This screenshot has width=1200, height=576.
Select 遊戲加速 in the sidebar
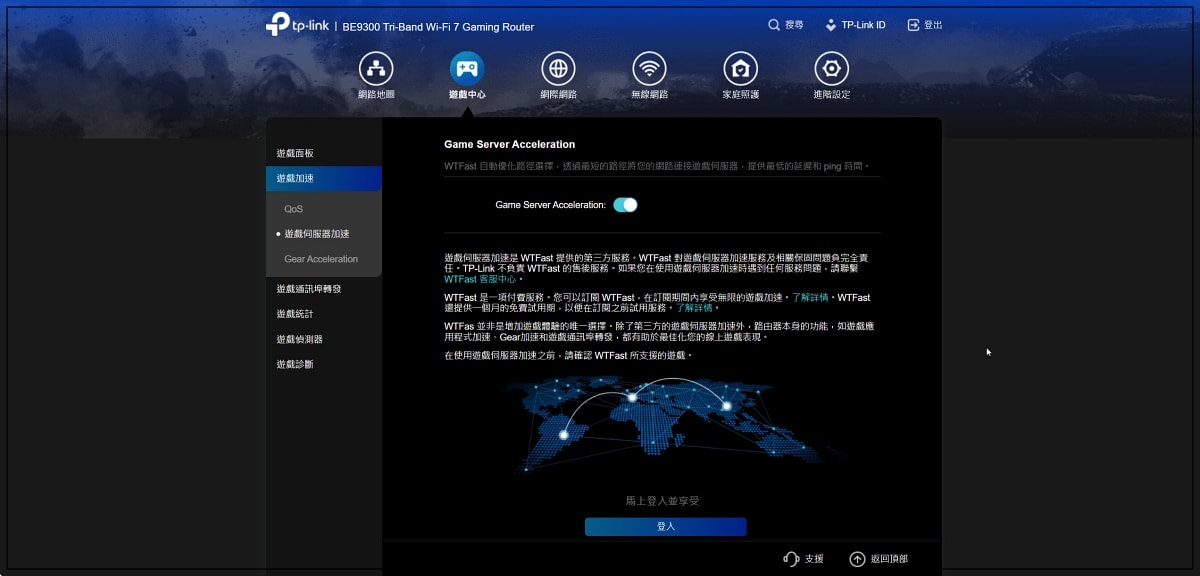[323, 178]
